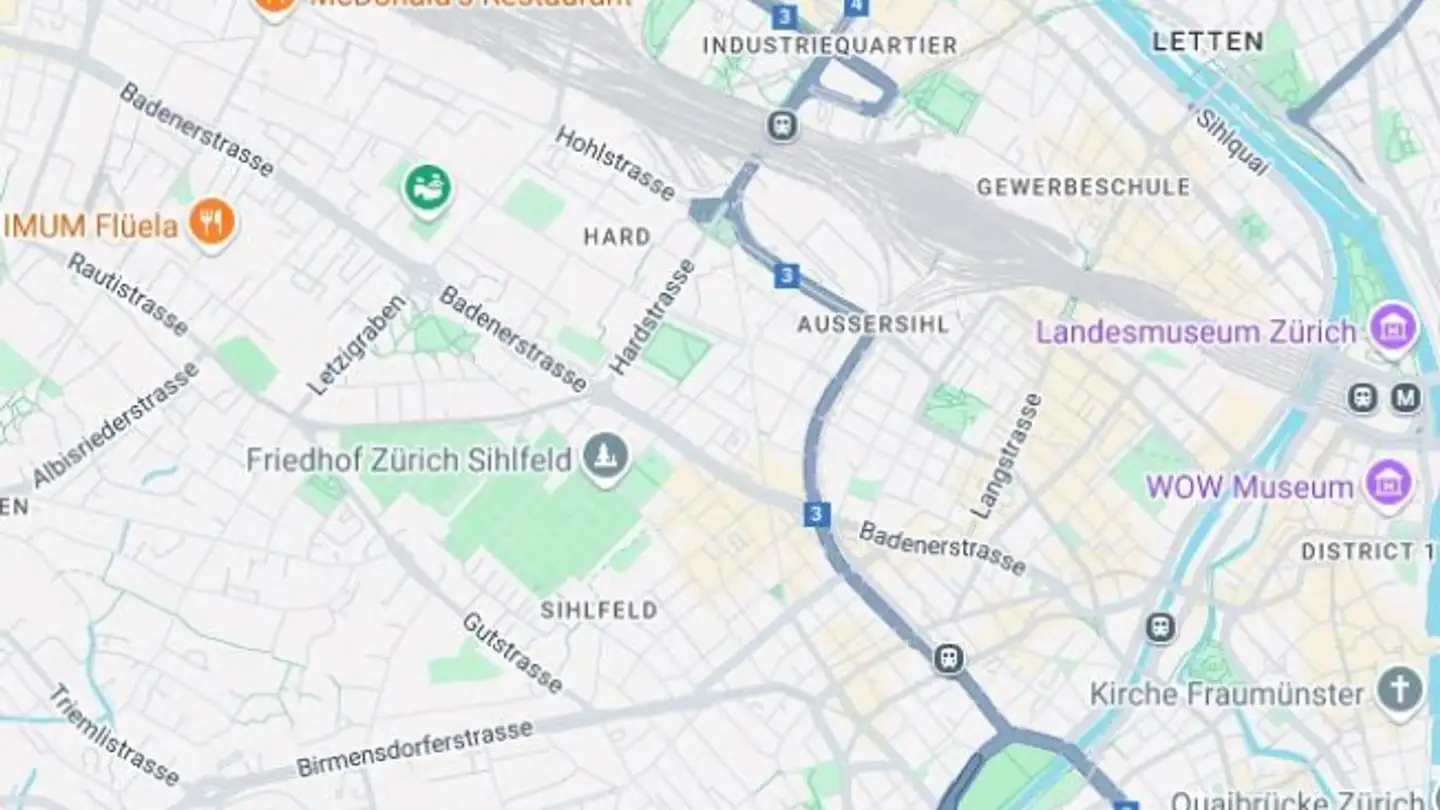Select the train station icon below Industriequartier

point(782,126)
